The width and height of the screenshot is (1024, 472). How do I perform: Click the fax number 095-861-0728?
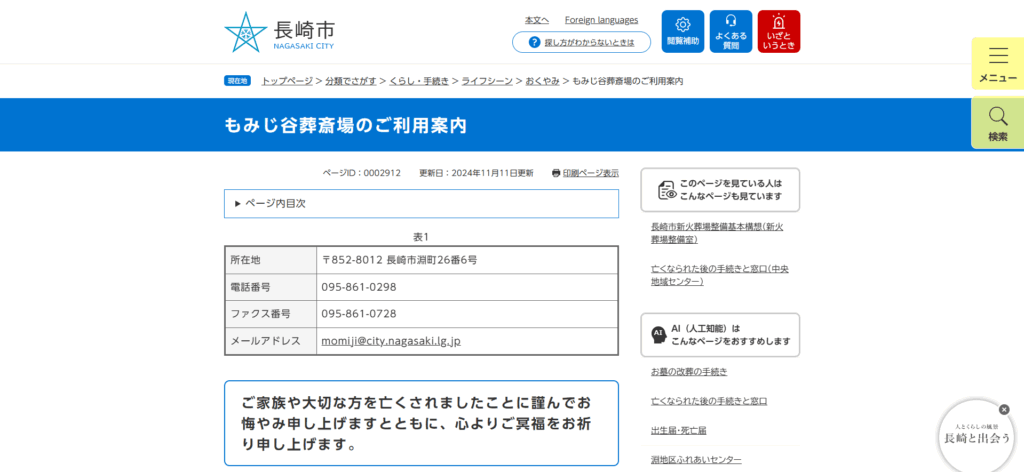359,314
